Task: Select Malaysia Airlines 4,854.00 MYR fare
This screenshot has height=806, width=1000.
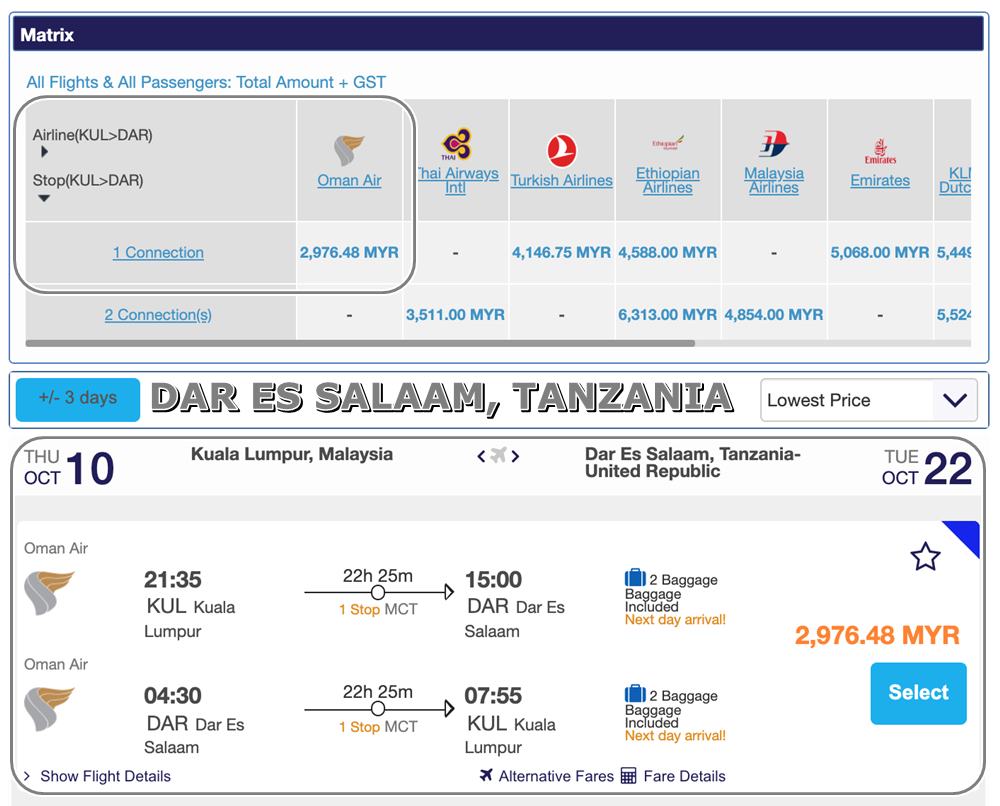Action: click(x=774, y=315)
